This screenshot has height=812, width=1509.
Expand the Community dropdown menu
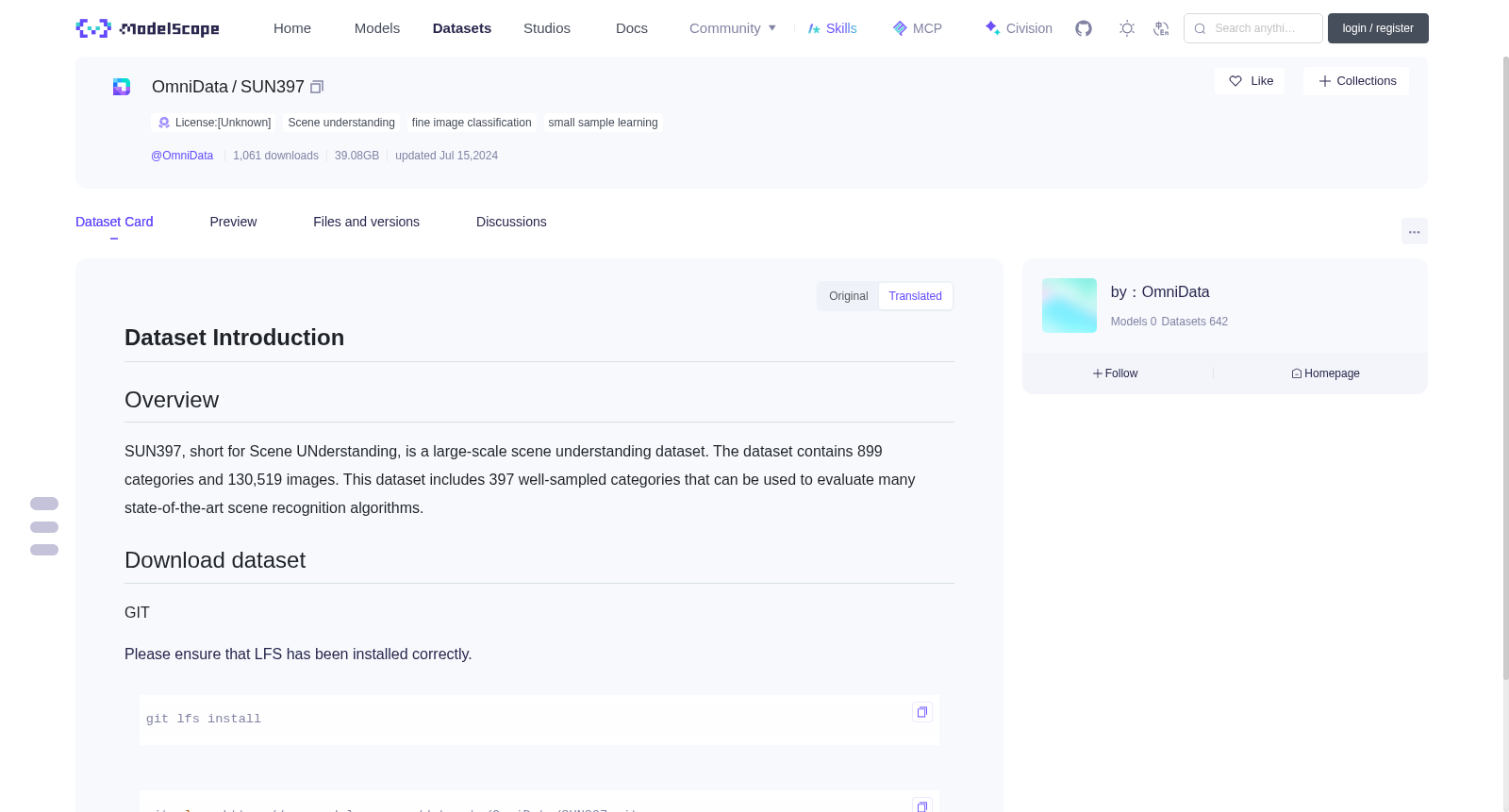click(x=733, y=28)
